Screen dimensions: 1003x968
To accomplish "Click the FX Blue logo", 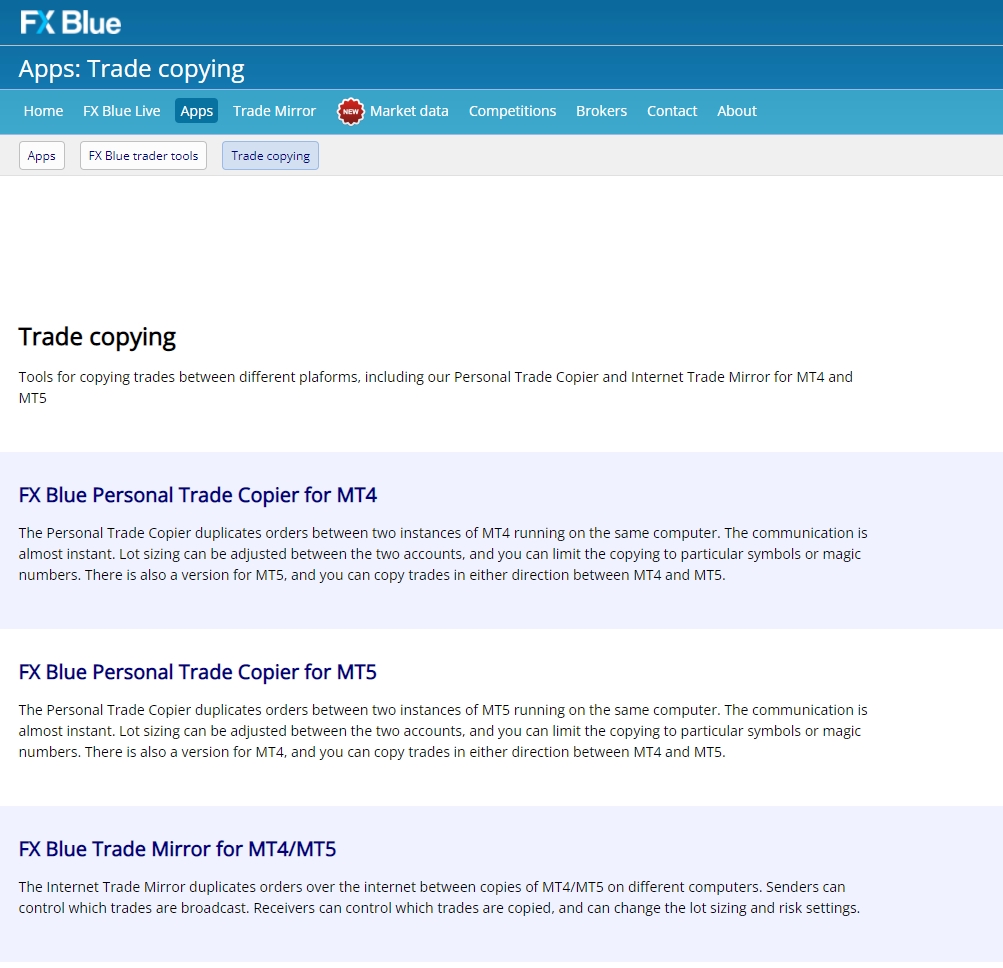I will coord(70,22).
